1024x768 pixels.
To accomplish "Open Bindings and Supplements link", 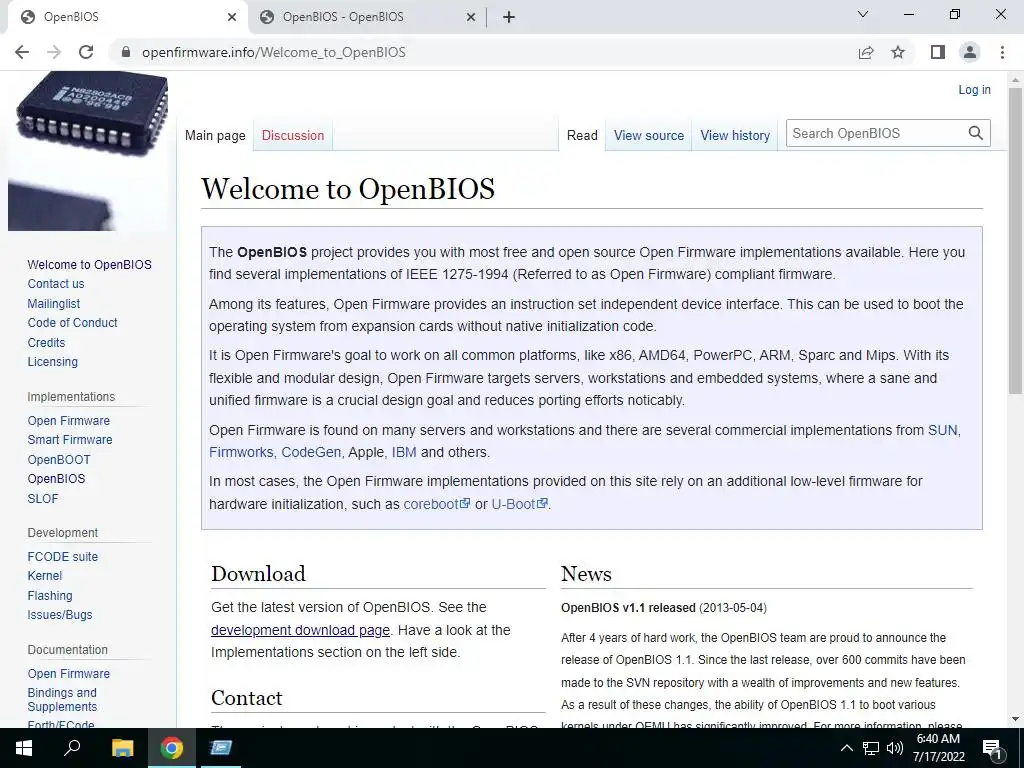I will pos(62,699).
